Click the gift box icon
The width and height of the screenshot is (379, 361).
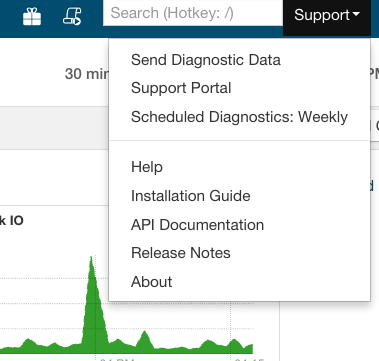(x=32, y=17)
